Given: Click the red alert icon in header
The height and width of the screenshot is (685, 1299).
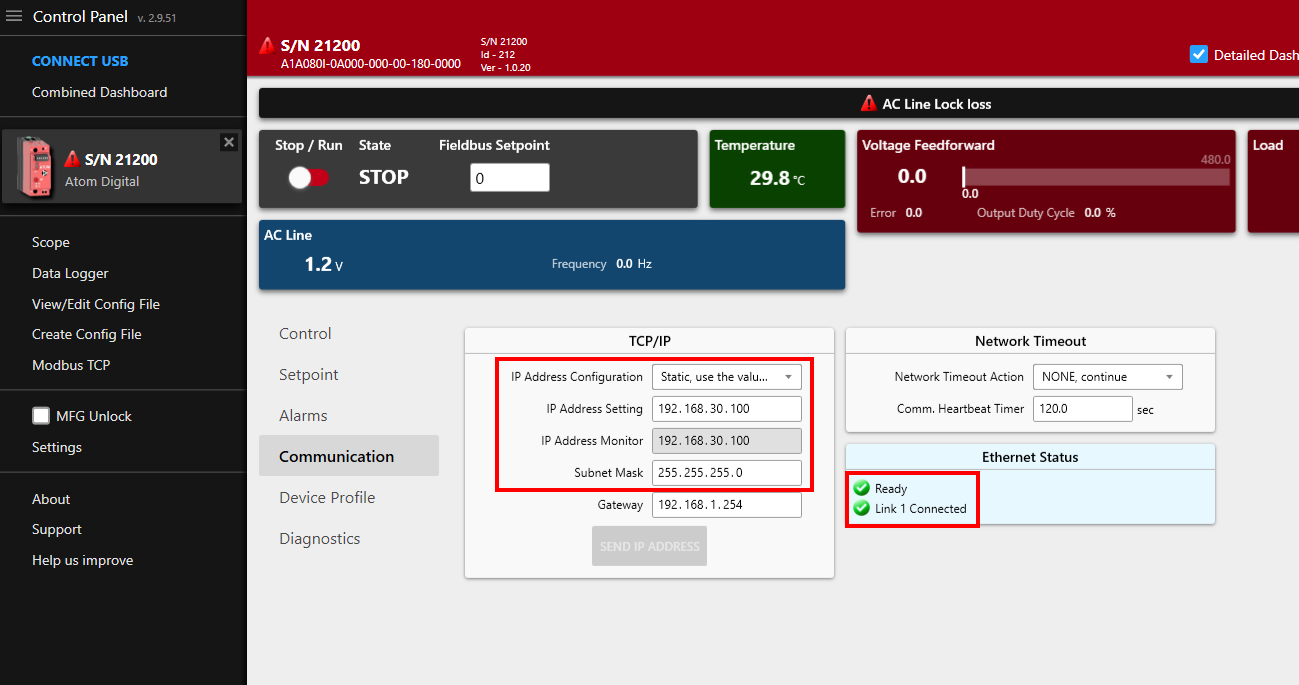Looking at the screenshot, I should 267,46.
